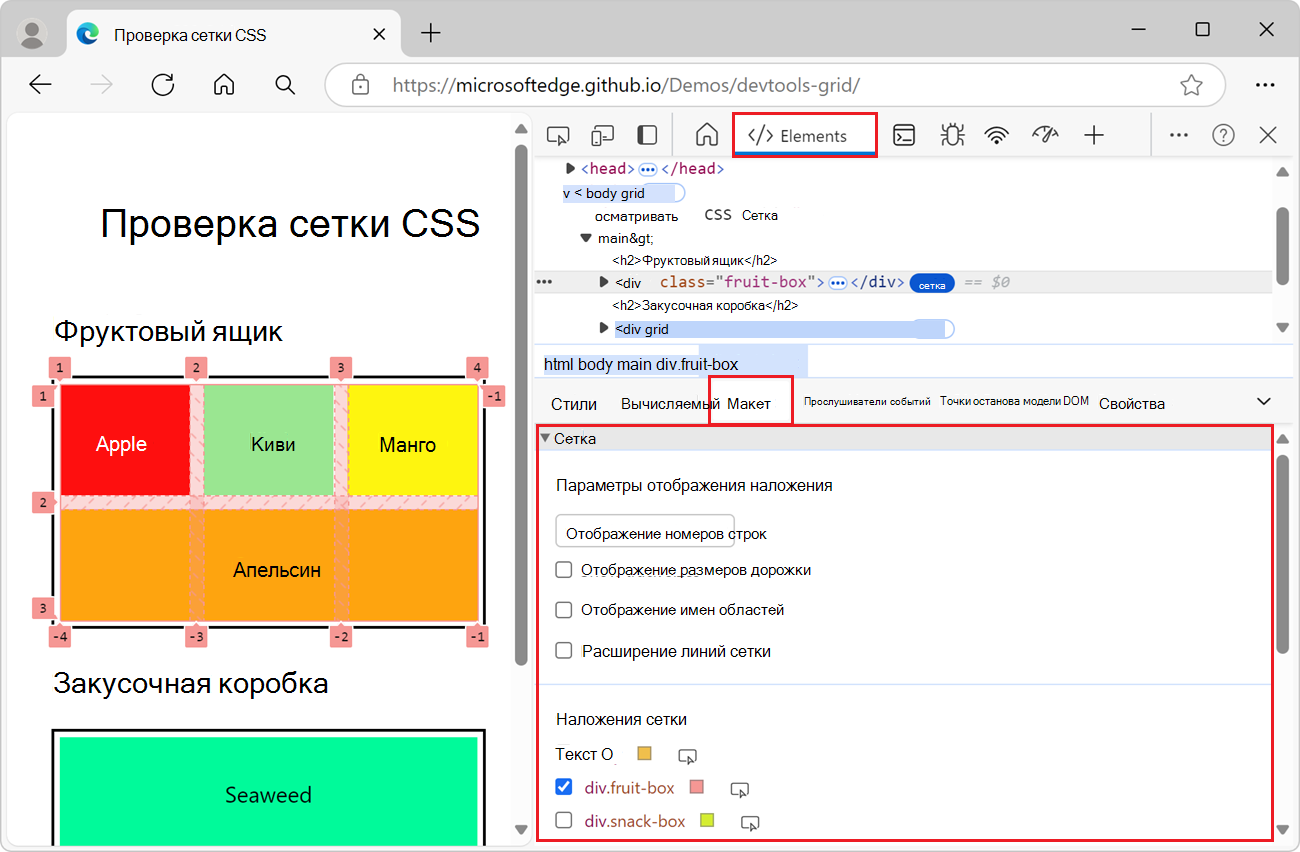Screen dimensions: 1300x852
Task: Open the Performance gauge icon
Action: [x=1045, y=134]
